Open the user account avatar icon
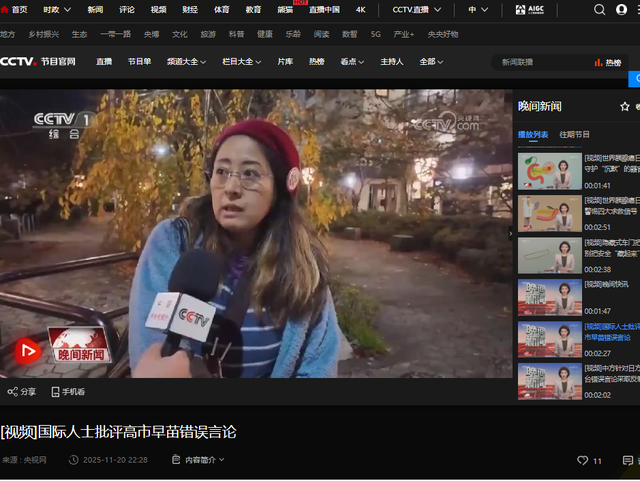 click(621, 9)
